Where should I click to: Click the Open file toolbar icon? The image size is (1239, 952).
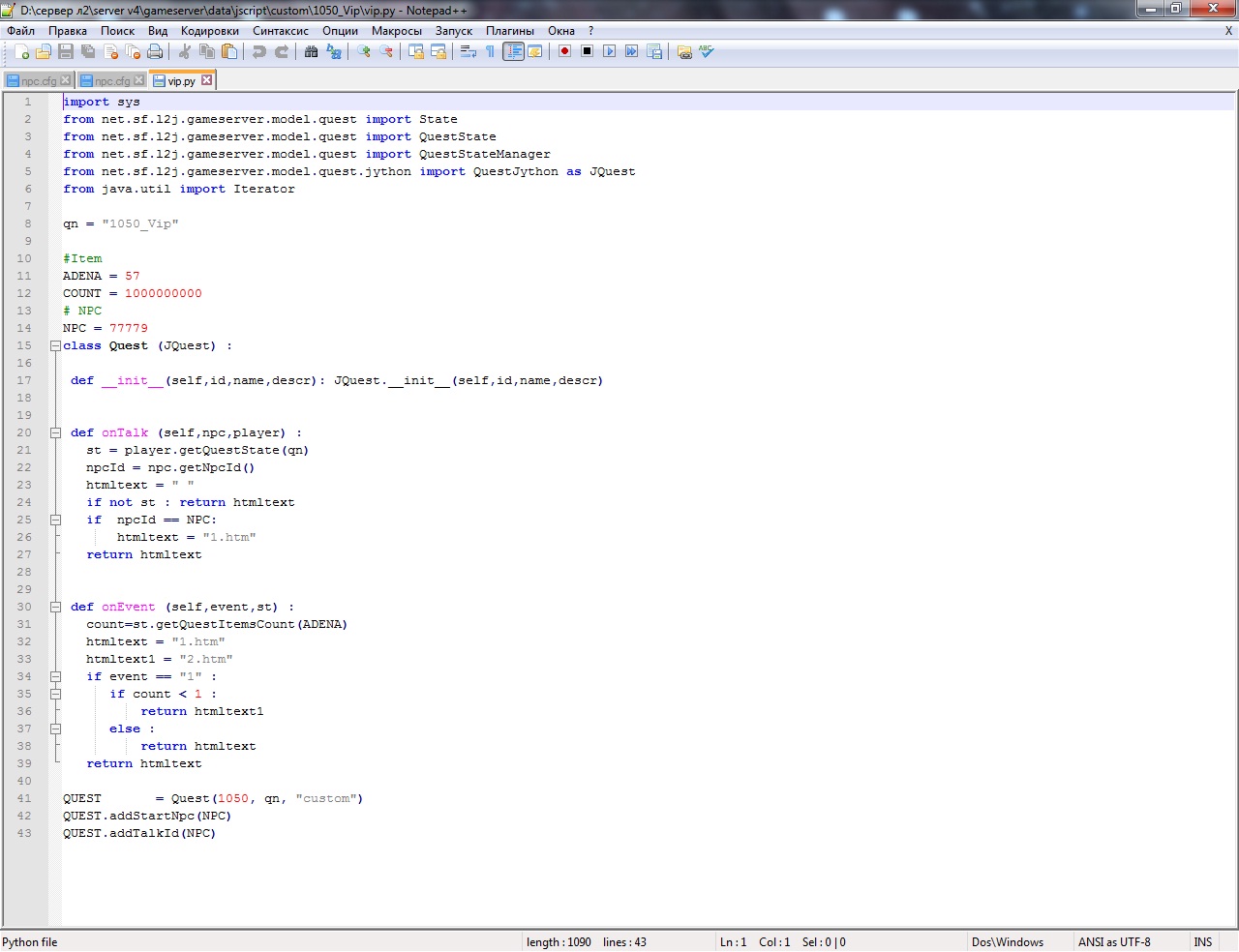click(x=44, y=51)
